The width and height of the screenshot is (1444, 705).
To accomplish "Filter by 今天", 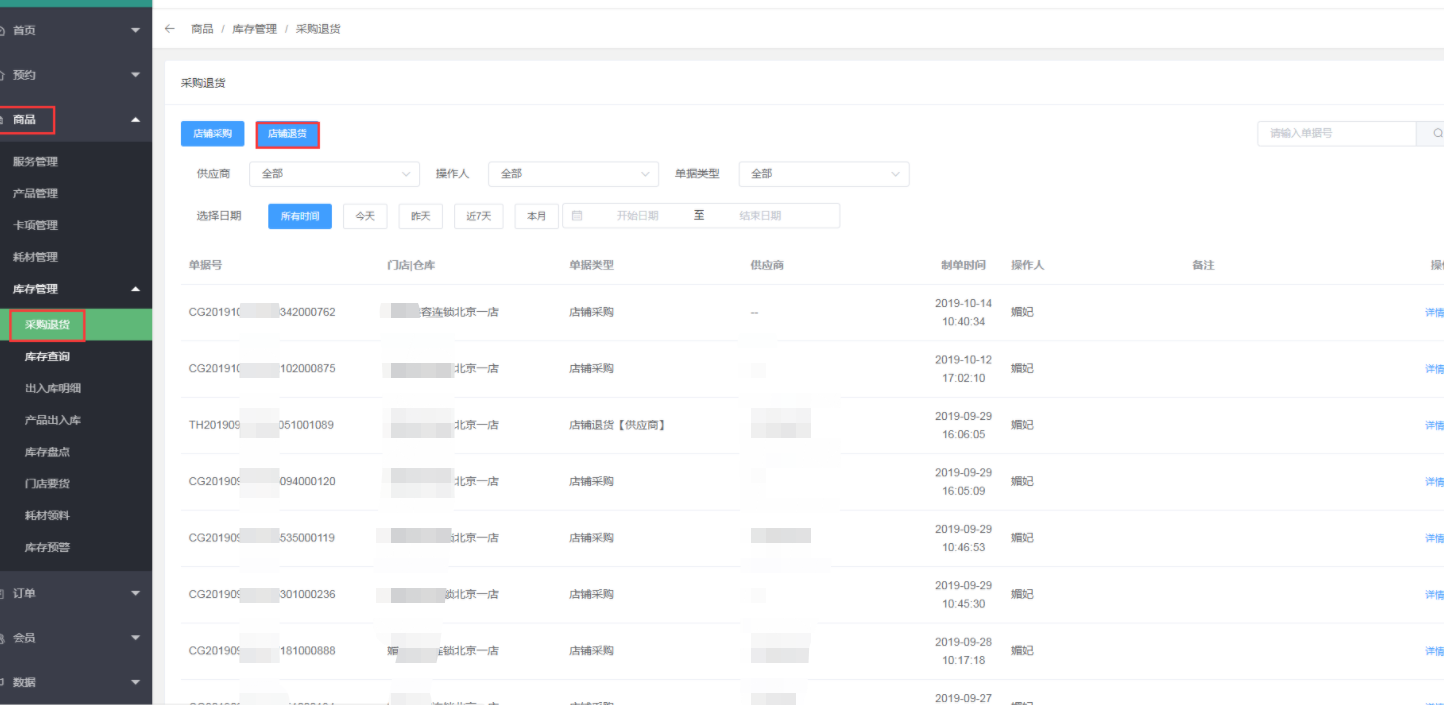I will click(x=365, y=216).
